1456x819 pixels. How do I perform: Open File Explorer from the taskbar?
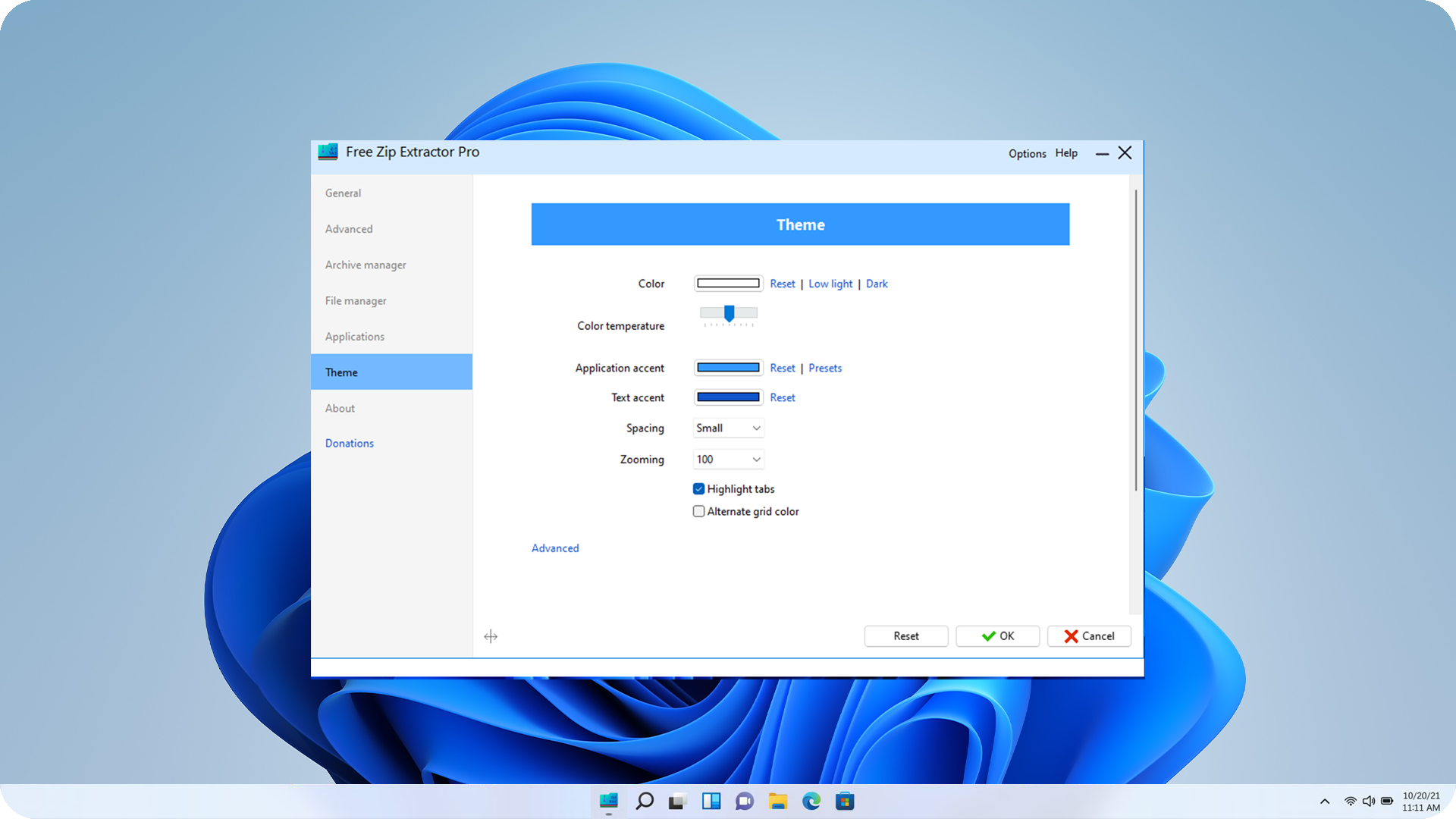click(x=778, y=801)
